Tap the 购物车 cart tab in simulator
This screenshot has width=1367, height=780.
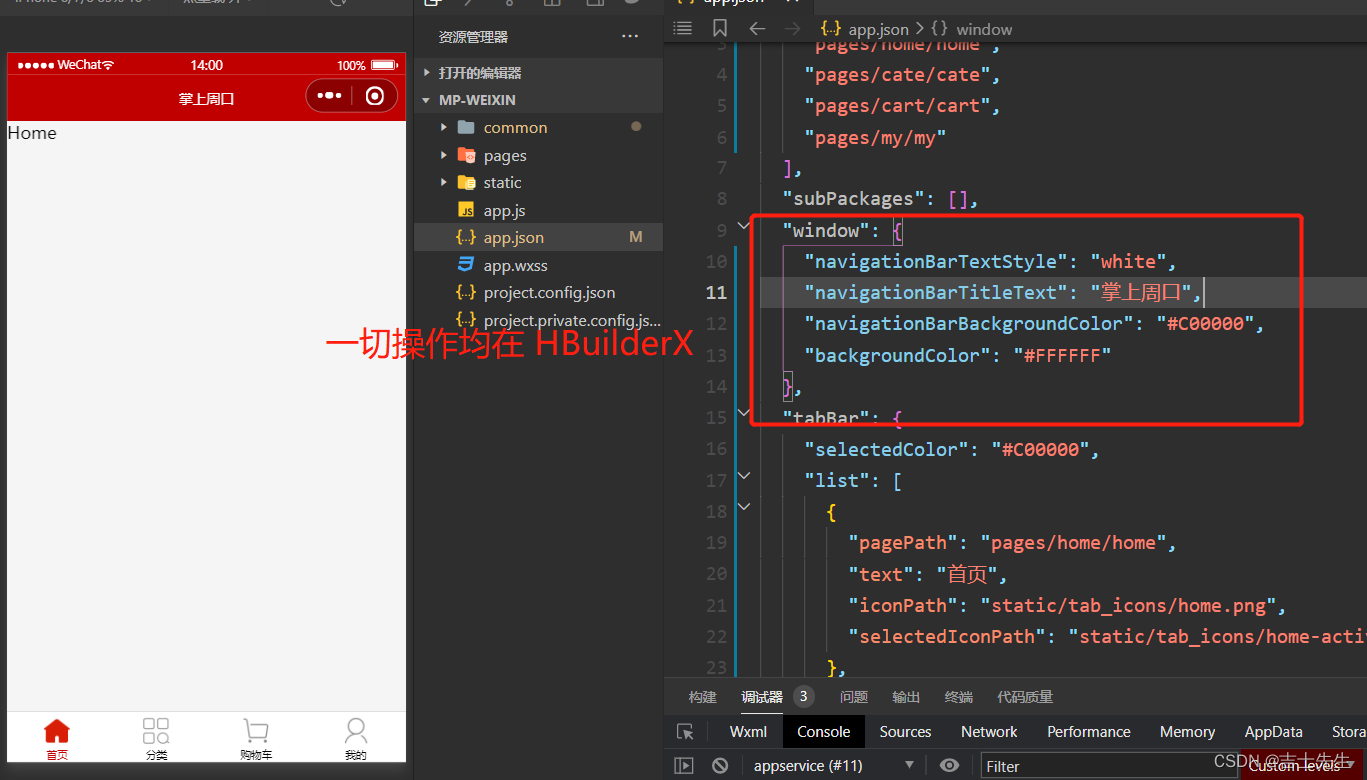pos(256,738)
